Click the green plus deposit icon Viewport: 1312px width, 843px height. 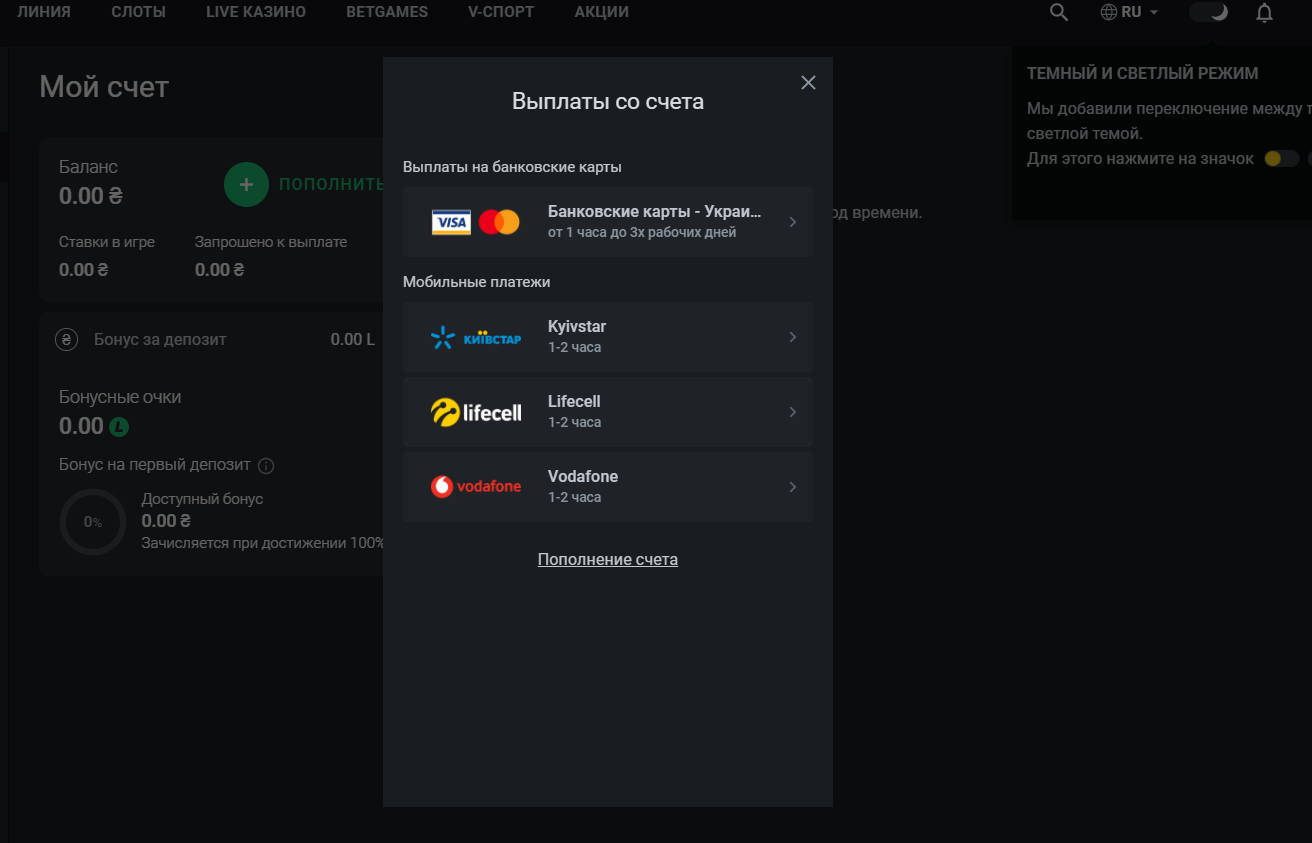coord(246,185)
